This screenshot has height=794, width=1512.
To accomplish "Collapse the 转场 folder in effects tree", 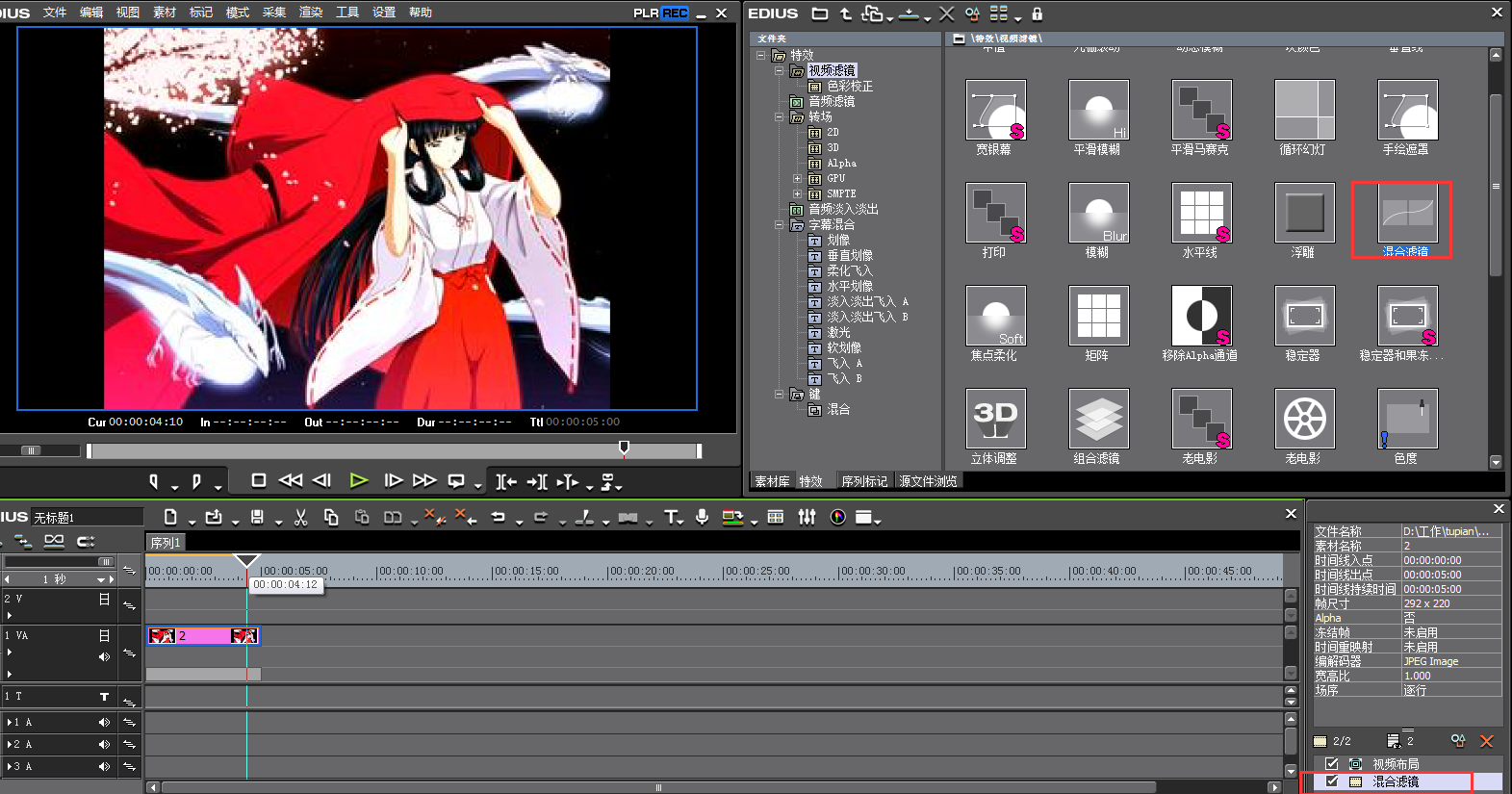I will coord(780,116).
